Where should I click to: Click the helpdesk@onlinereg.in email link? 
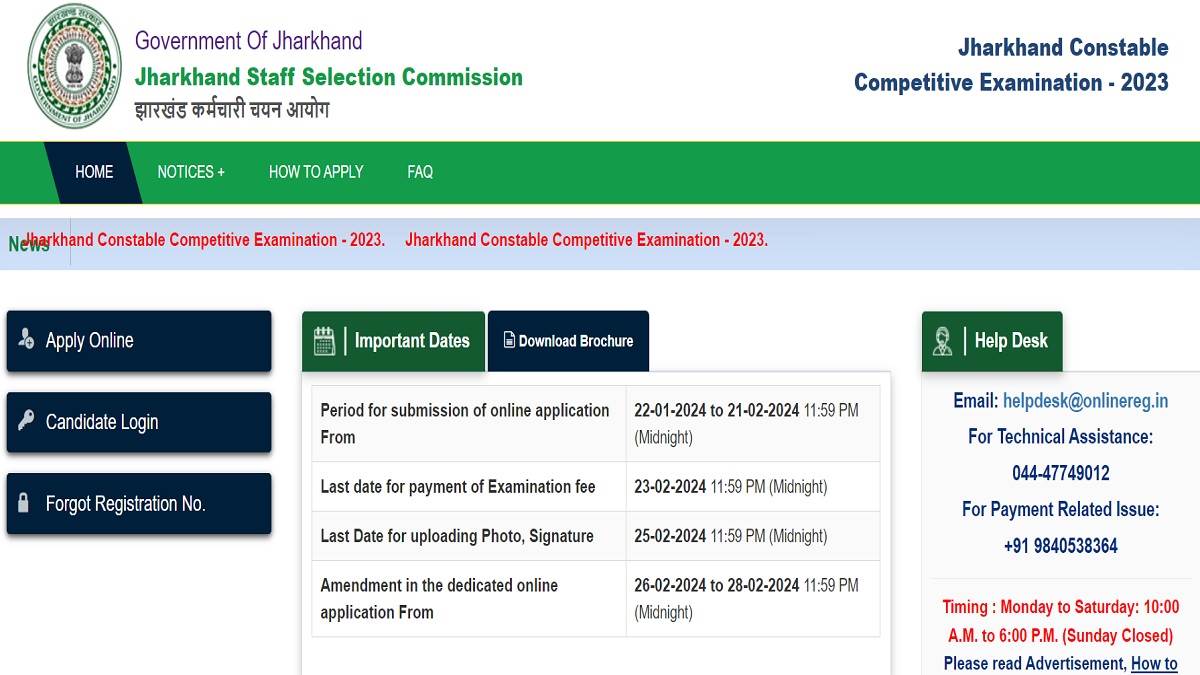1085,401
